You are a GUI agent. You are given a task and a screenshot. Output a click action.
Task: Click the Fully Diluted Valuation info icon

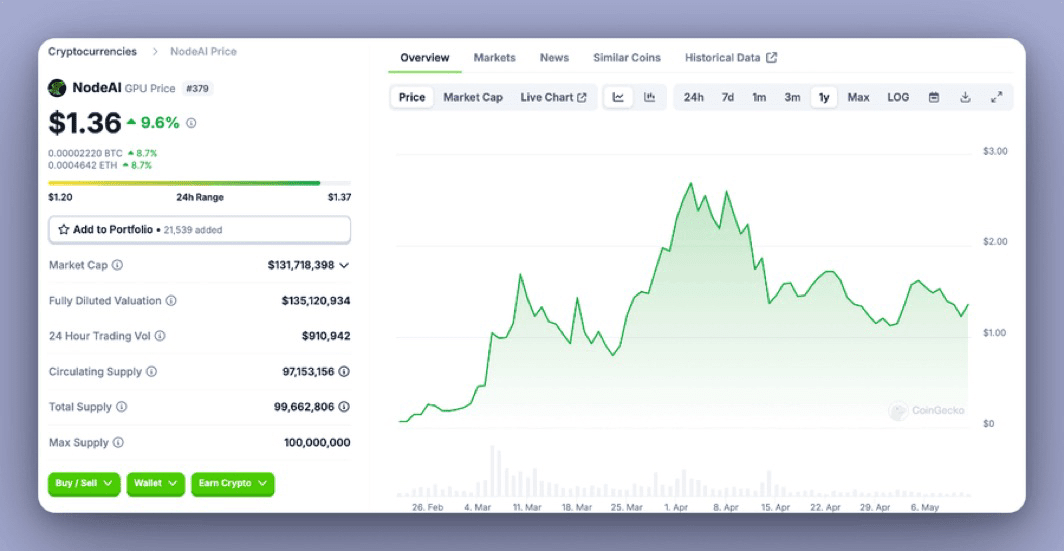(171, 300)
